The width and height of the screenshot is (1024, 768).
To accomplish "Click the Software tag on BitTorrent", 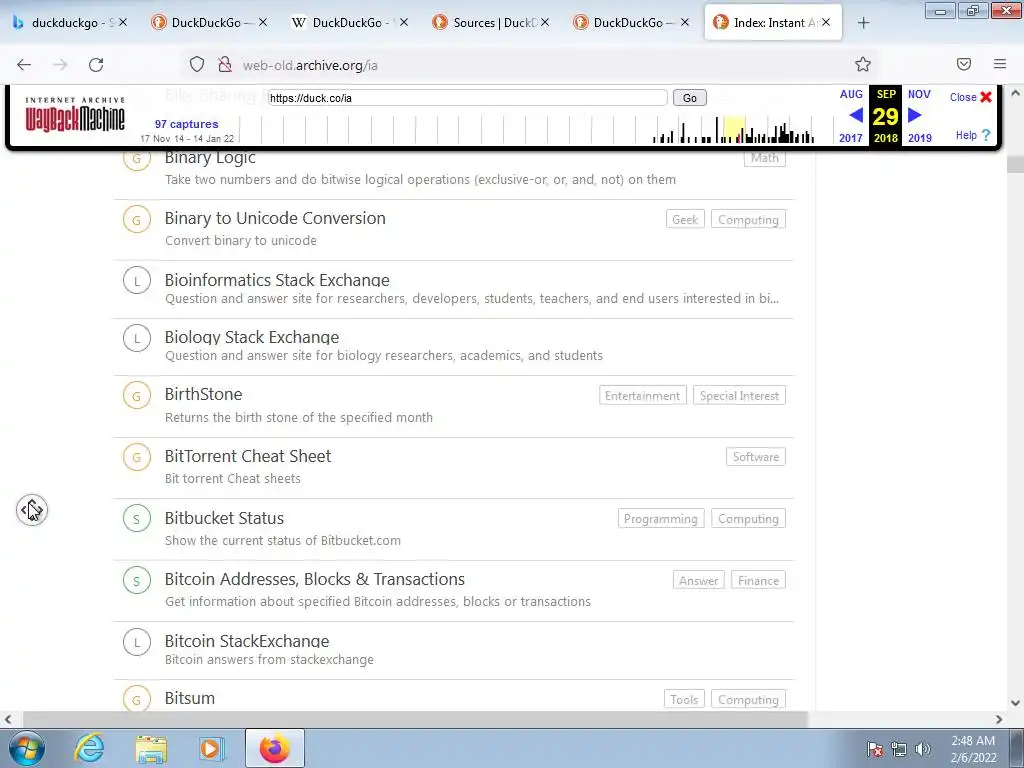I will tap(756, 456).
